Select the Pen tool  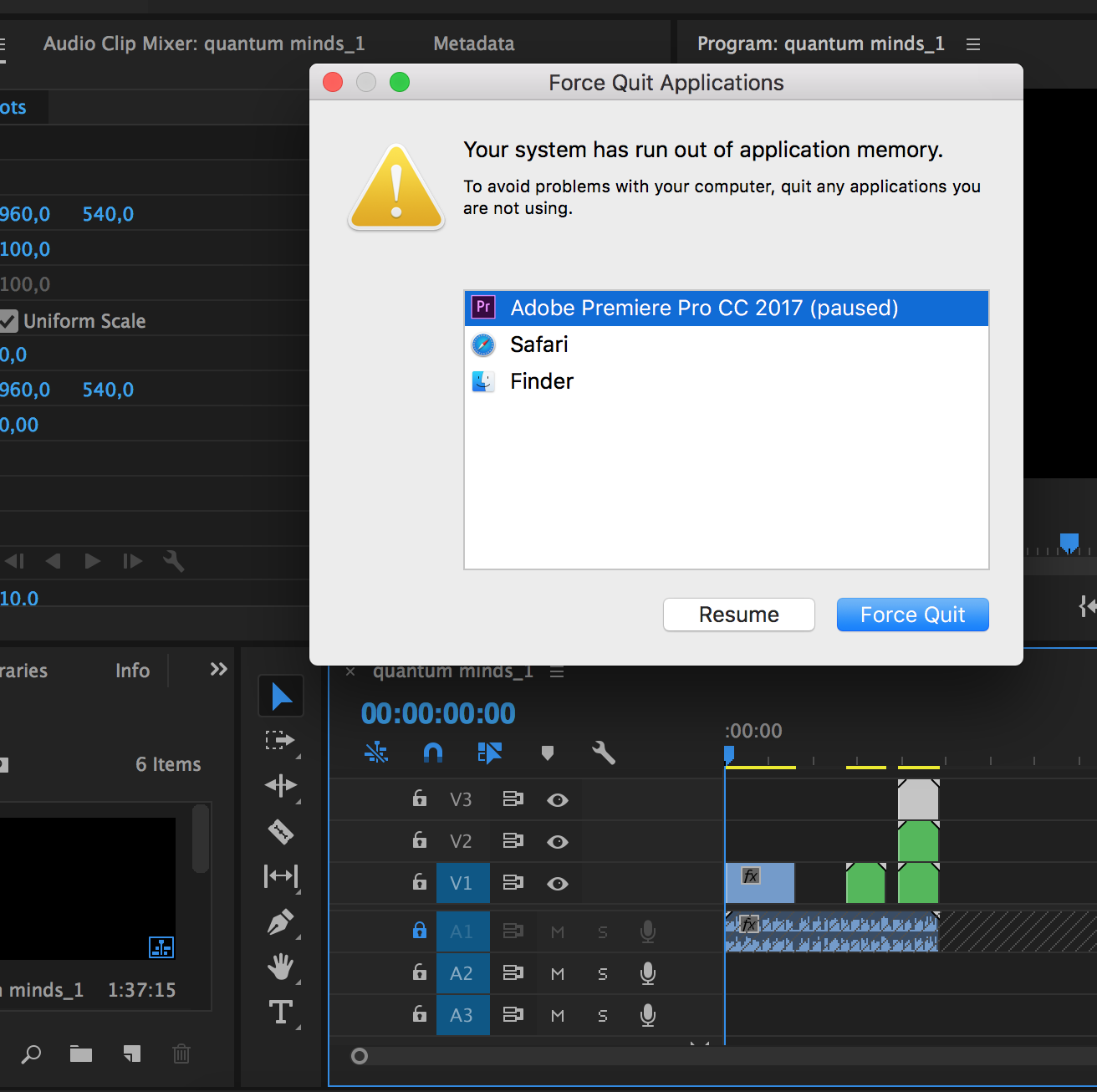[x=280, y=922]
